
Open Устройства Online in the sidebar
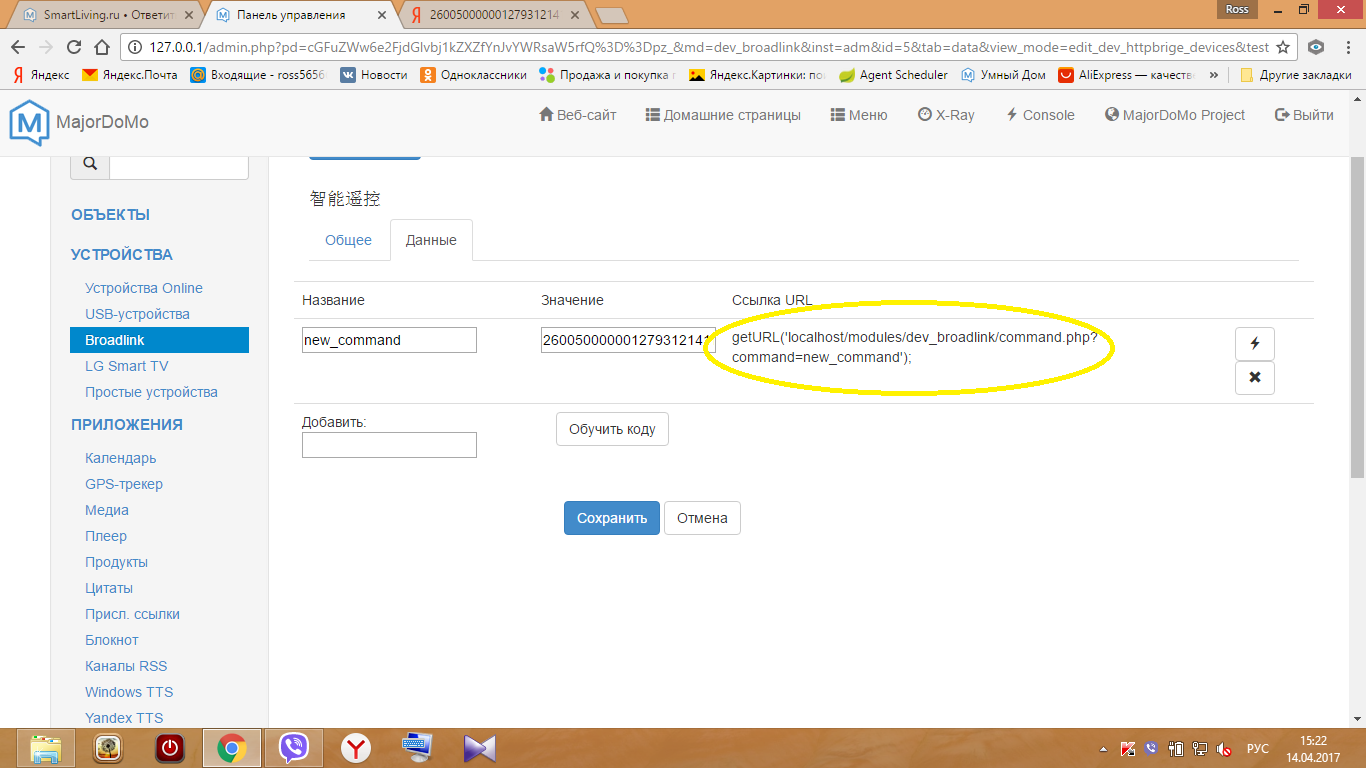[144, 288]
